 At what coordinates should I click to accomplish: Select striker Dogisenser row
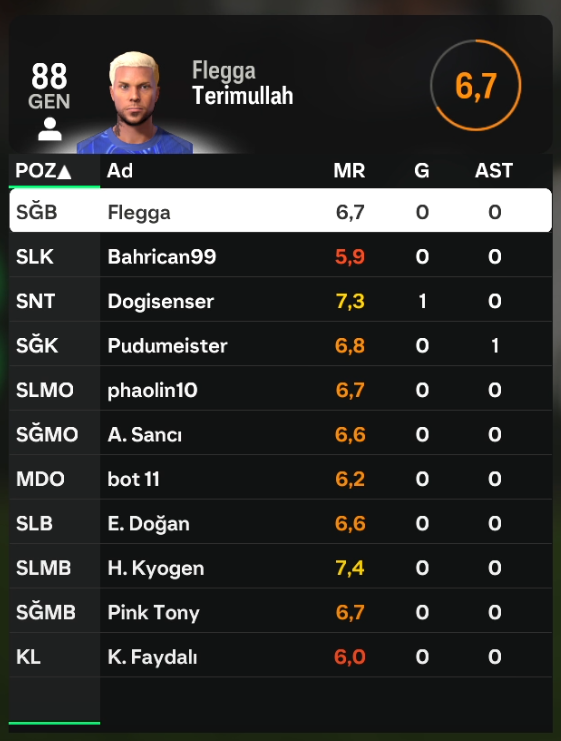pos(280,301)
